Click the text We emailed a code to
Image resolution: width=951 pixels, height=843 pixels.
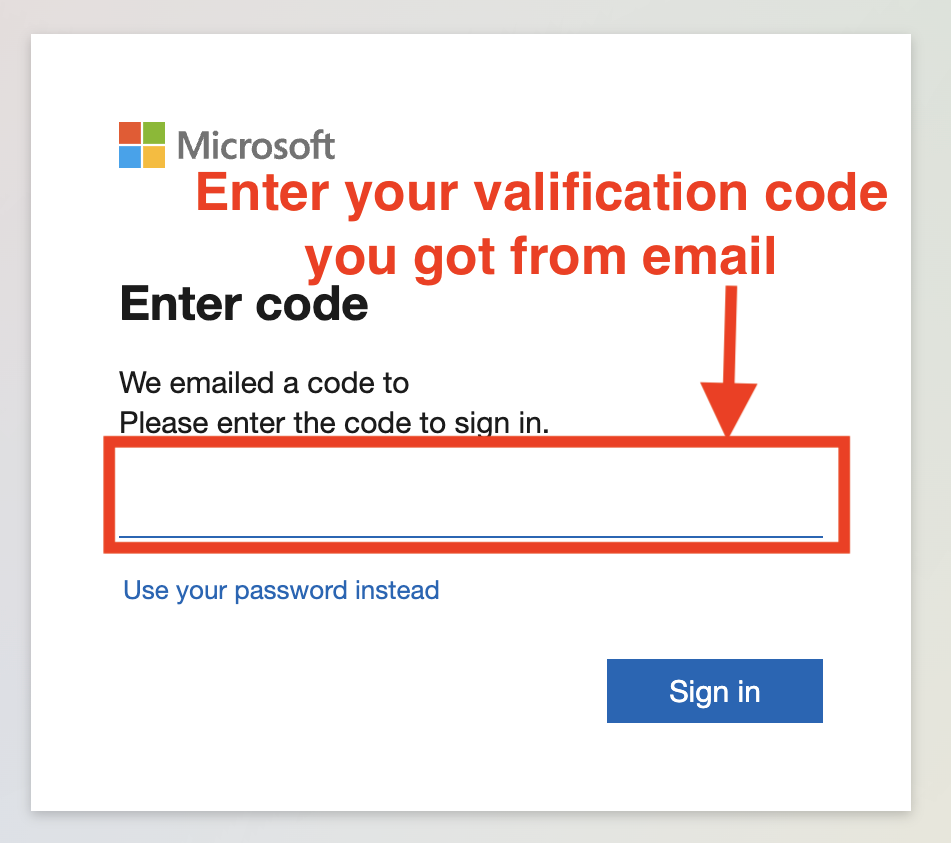[x=263, y=383]
